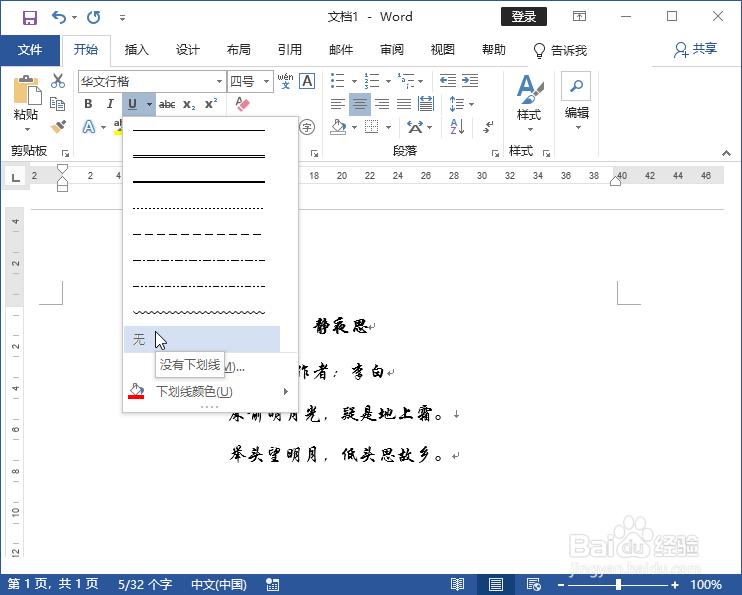Screen dimensions: 742x595
Task: Click the 登录 sign-in button
Action: tap(524, 17)
